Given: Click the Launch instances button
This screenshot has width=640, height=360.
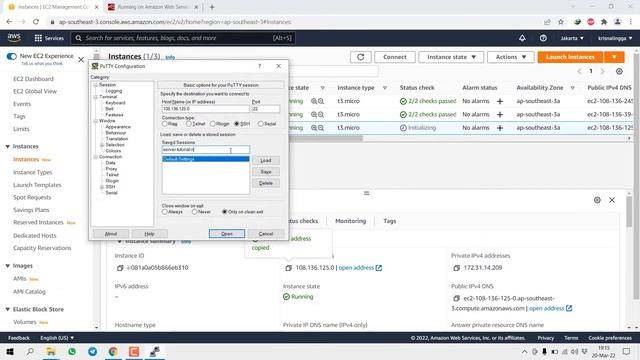Looking at the screenshot, I should point(570,57).
